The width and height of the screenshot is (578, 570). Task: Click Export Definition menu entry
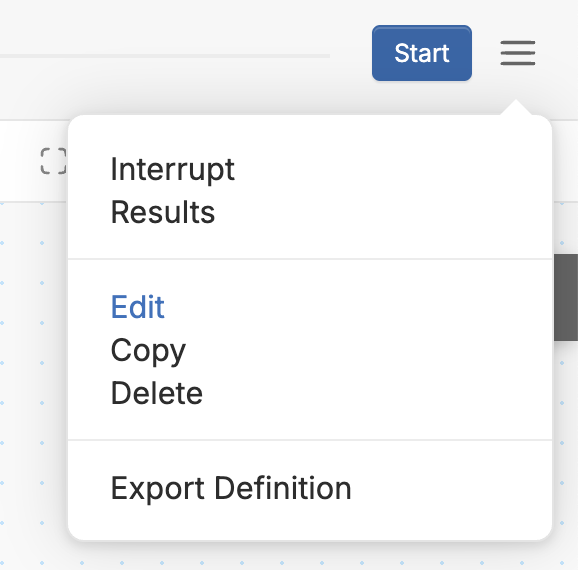click(231, 489)
